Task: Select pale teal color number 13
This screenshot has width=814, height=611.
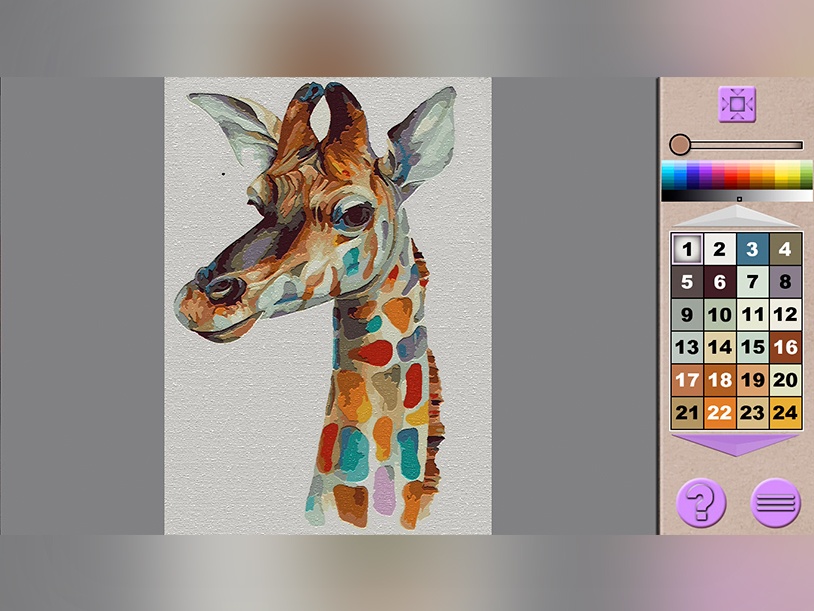Action: (x=687, y=347)
